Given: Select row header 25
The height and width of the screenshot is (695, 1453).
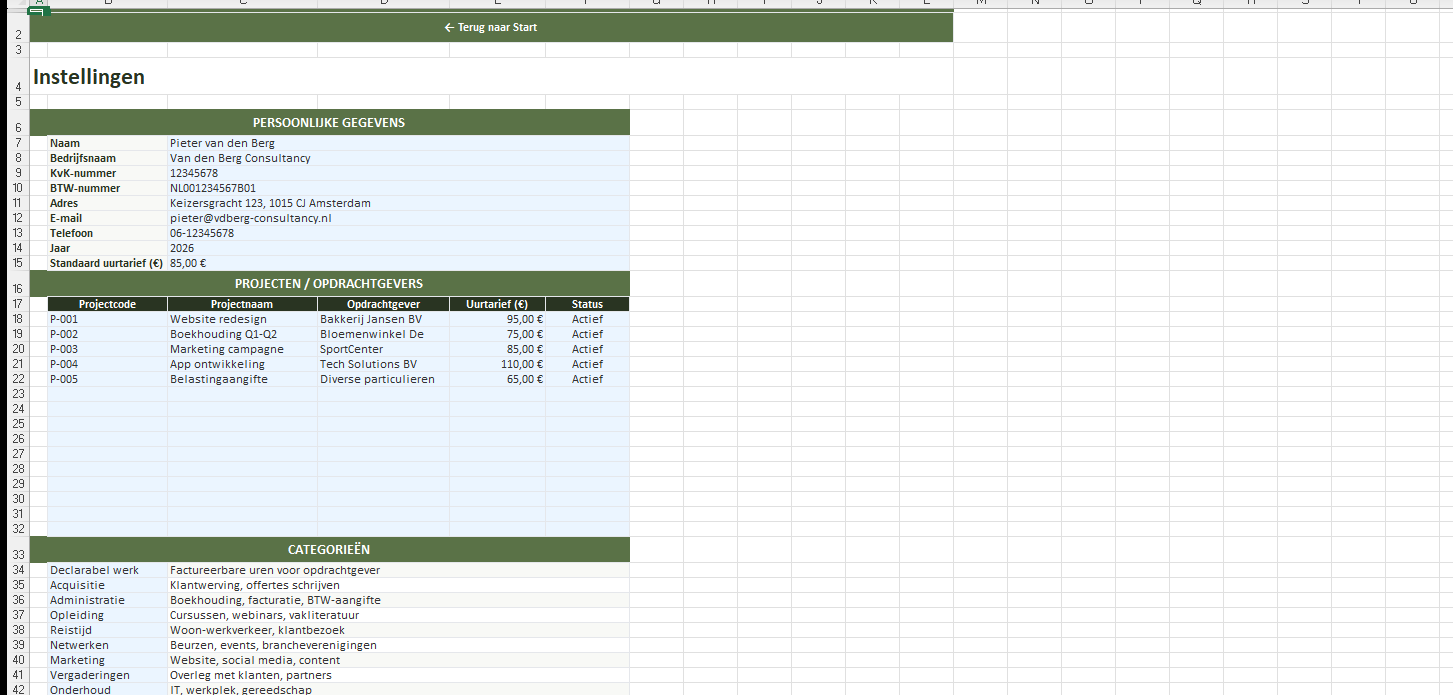Looking at the screenshot, I should point(17,424).
